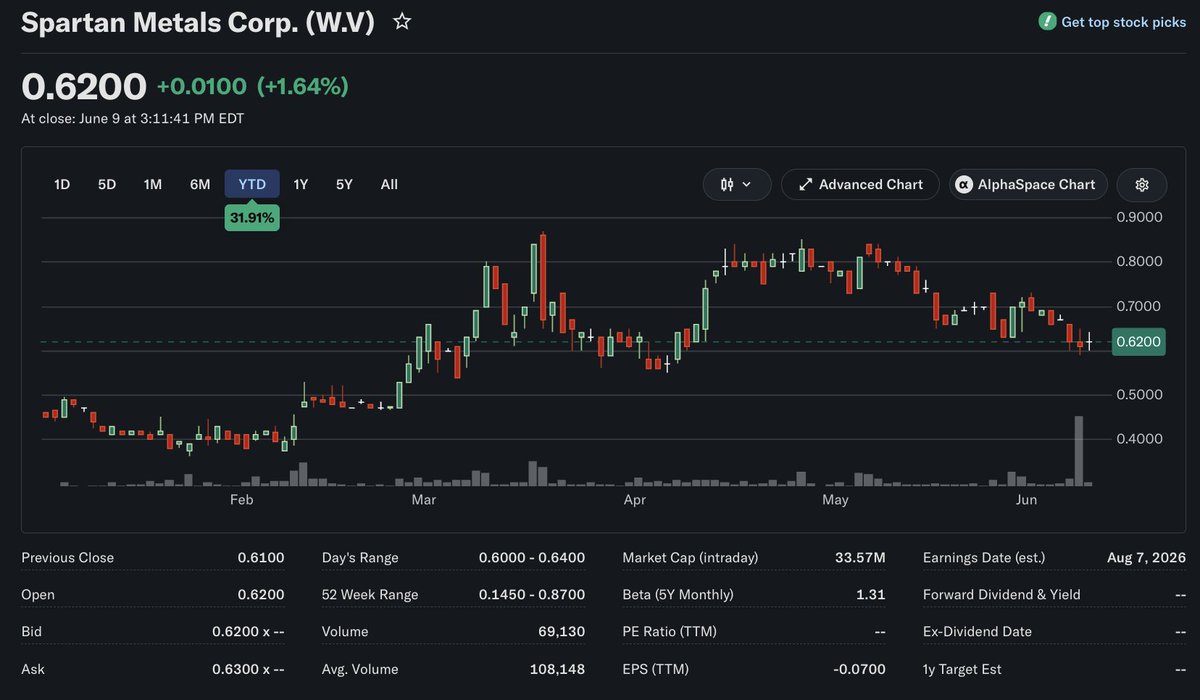Screen dimensions: 1200x700
Task: Click the Mar label on the time axis
Action: (423, 499)
